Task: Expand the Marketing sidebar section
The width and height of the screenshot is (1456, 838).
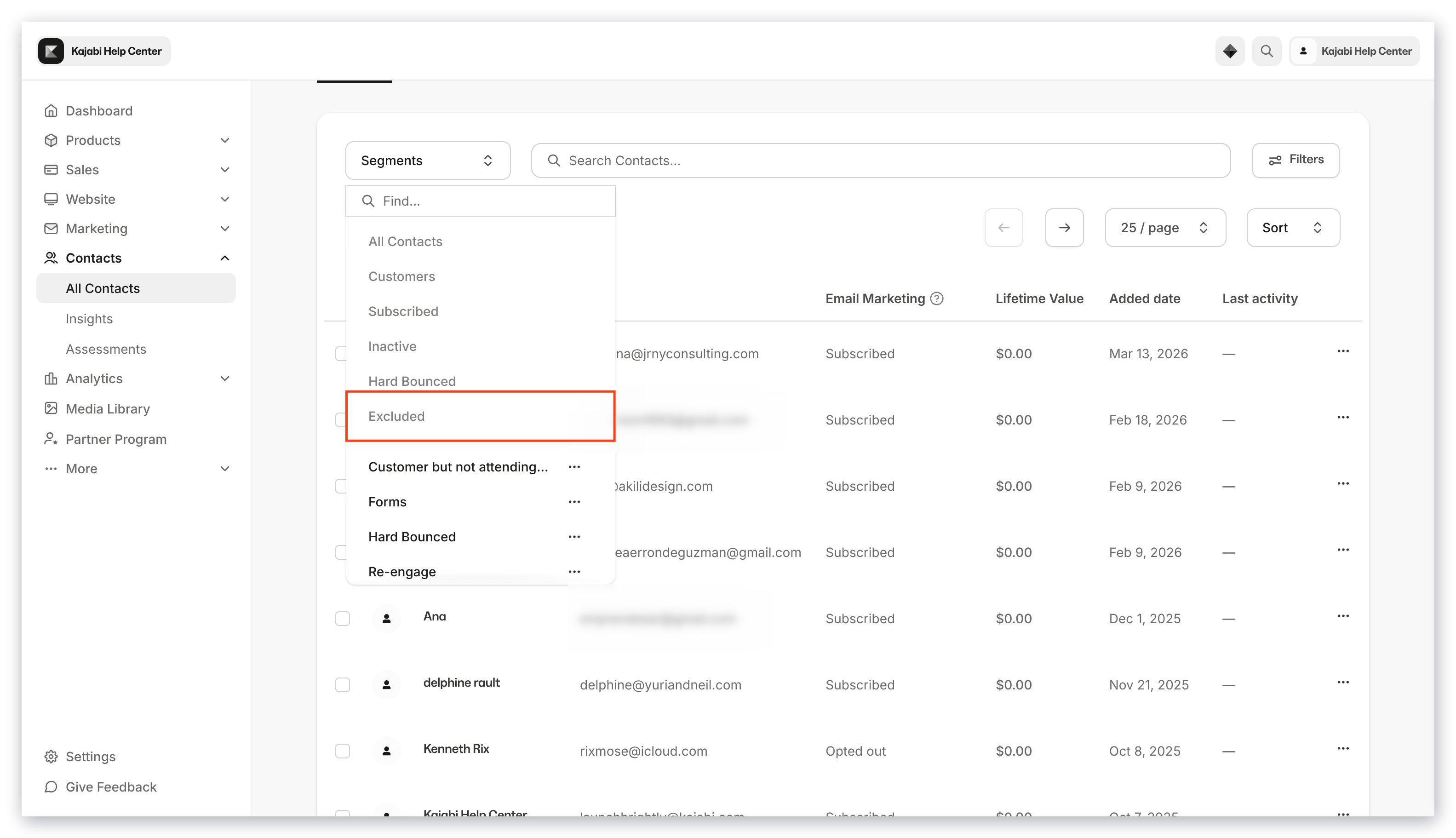Action: click(x=224, y=228)
